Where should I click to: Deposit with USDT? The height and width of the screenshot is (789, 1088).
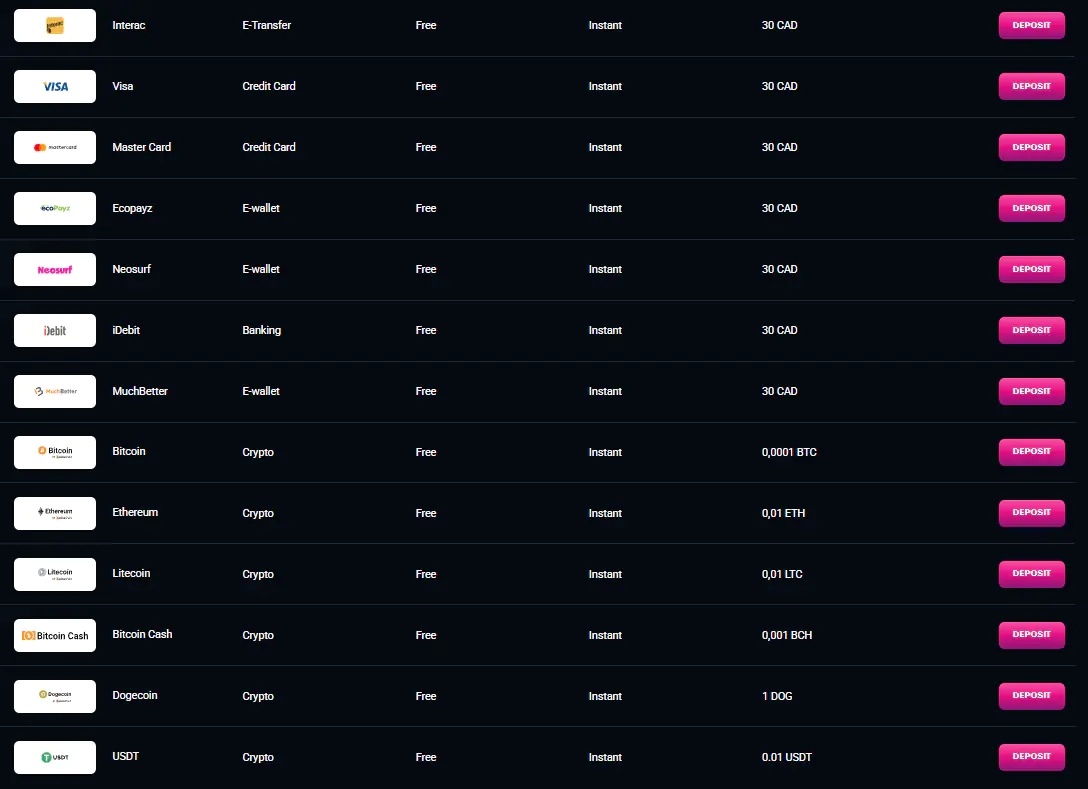pyautogui.click(x=1031, y=757)
